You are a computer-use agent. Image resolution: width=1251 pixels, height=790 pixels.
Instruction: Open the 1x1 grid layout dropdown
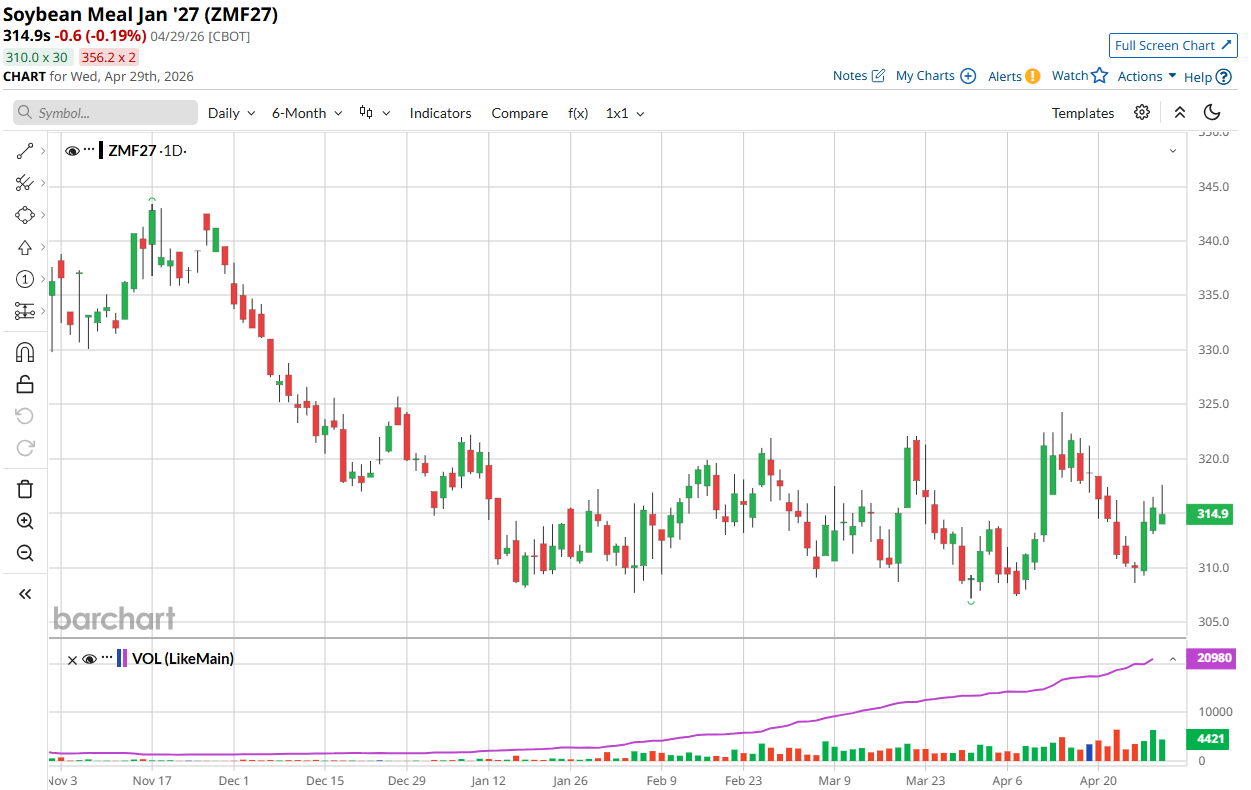click(624, 113)
